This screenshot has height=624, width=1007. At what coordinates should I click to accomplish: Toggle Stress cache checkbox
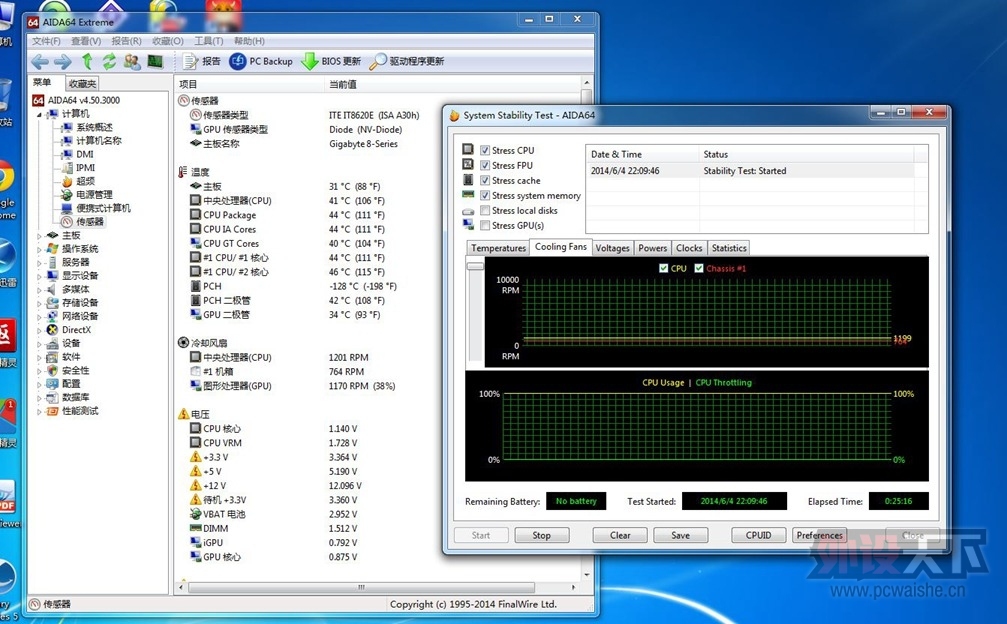(485, 180)
